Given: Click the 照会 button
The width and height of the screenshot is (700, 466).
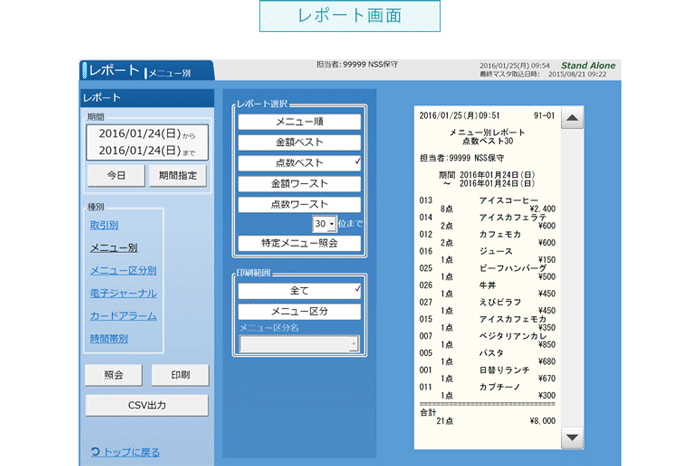Looking at the screenshot, I should click(114, 375).
